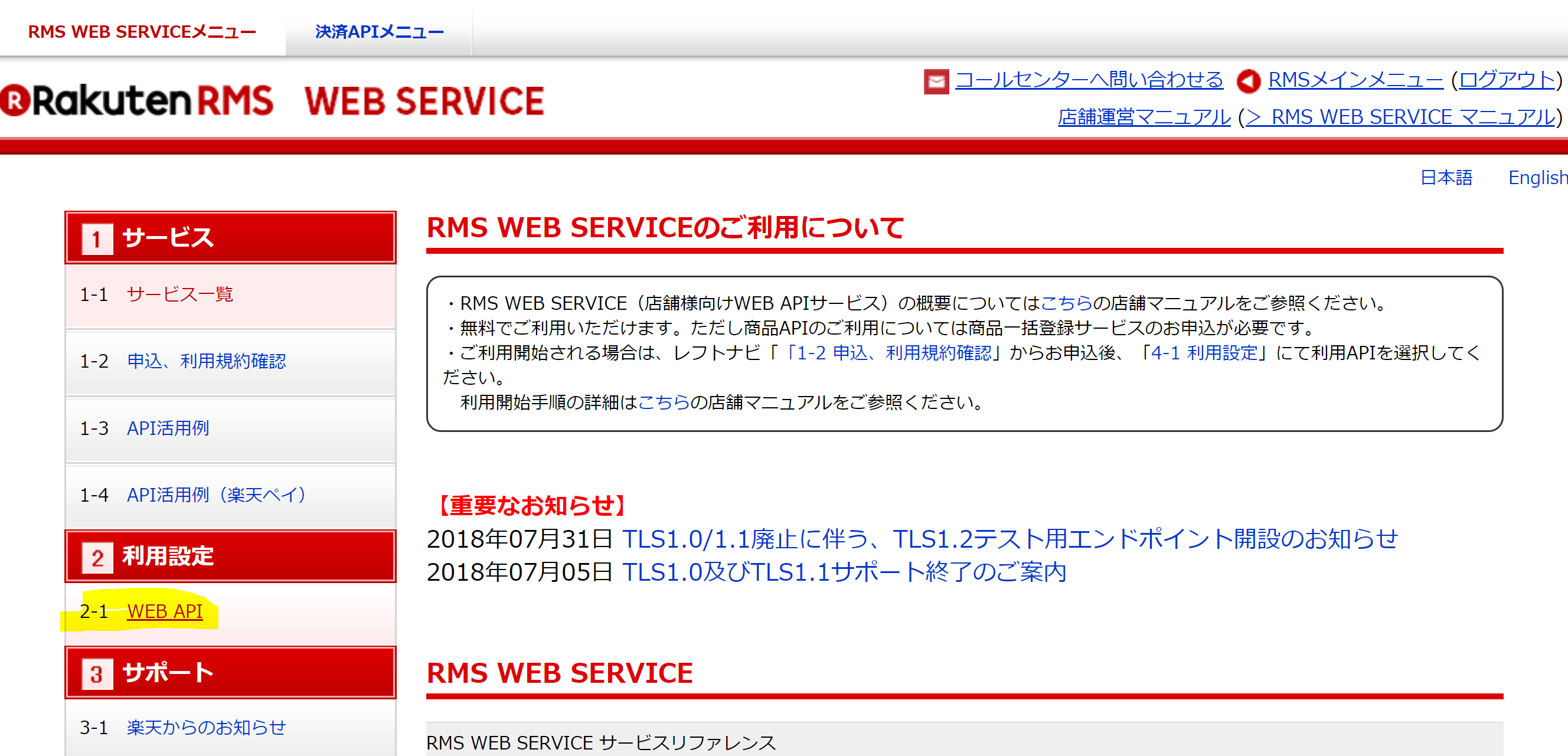The image size is (1568, 756).
Task: Click the Rakuten RMS logo
Action: [x=137, y=101]
